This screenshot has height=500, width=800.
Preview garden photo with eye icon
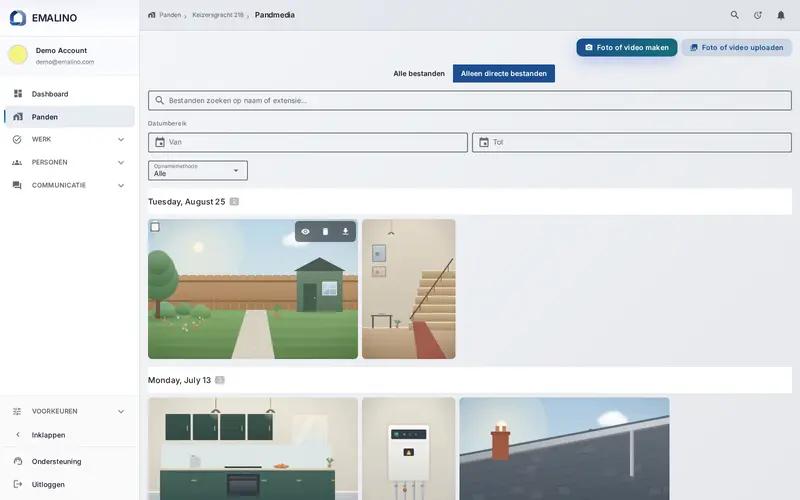(305, 232)
